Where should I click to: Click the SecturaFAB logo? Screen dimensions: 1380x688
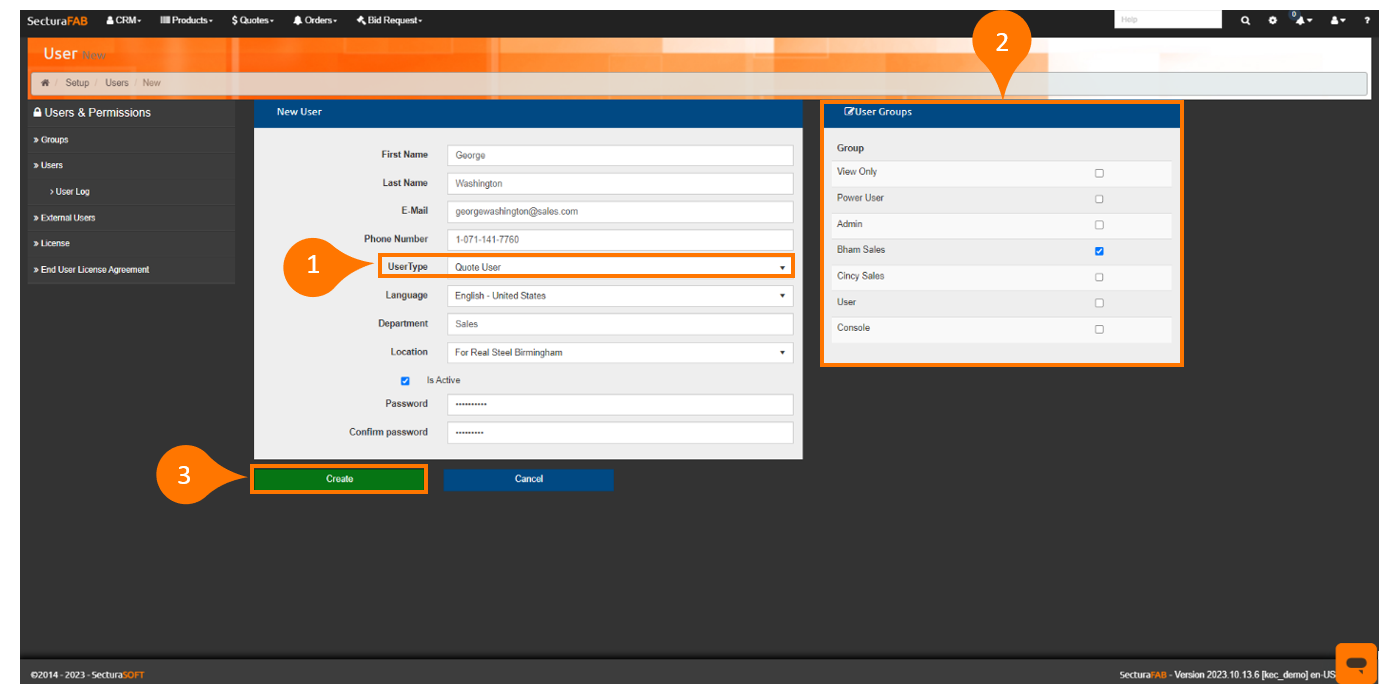57,20
